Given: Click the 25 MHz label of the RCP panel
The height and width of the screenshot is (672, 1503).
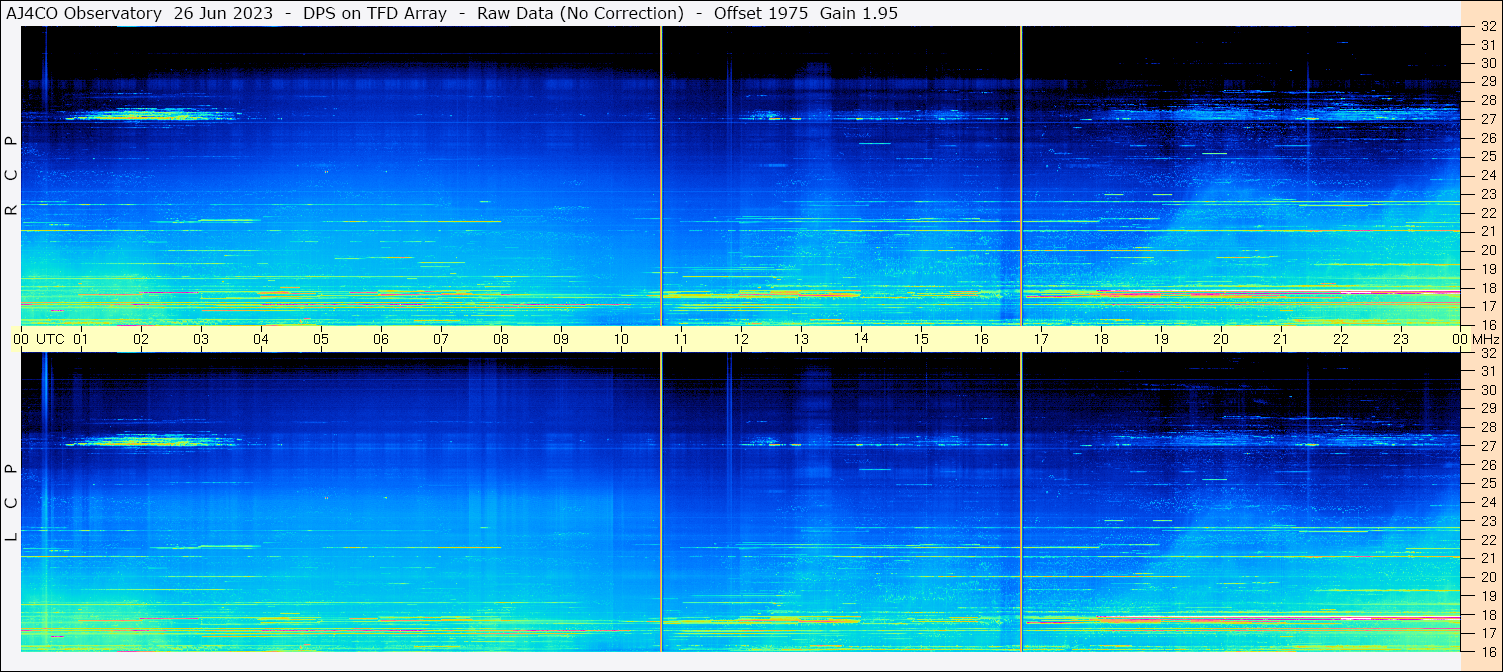Looking at the screenshot, I should 1487,156.
